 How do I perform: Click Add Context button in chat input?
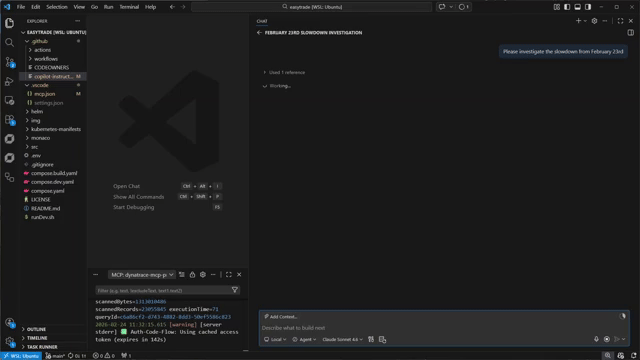tap(281, 317)
